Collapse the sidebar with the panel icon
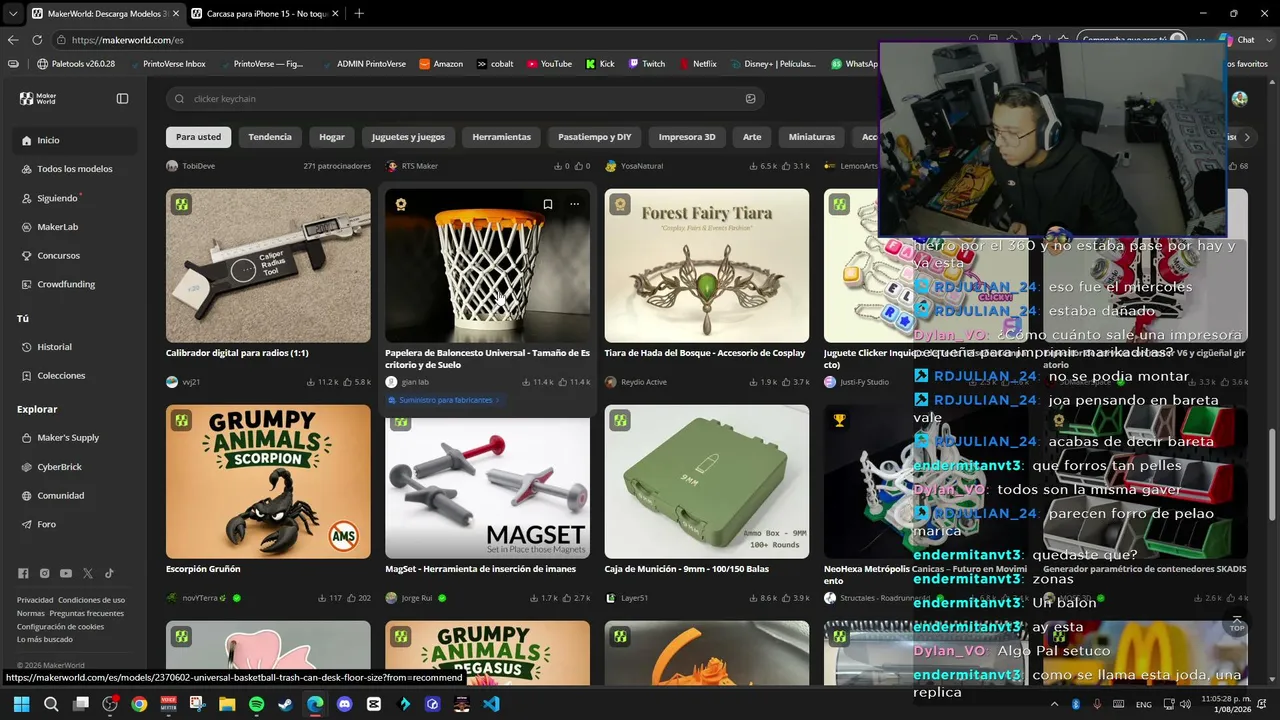This screenshot has width=1280, height=720. point(122,99)
